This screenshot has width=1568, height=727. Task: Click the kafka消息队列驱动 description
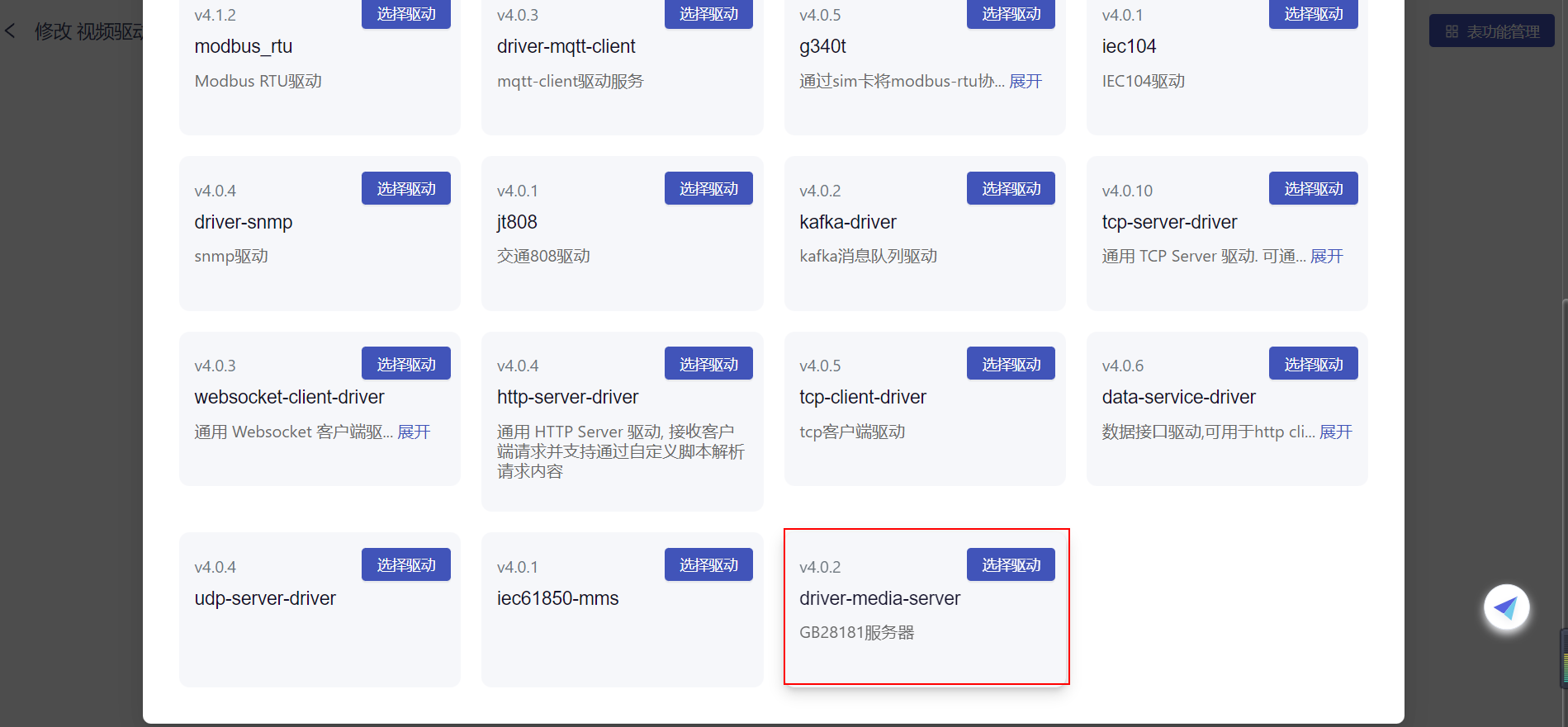point(869,256)
